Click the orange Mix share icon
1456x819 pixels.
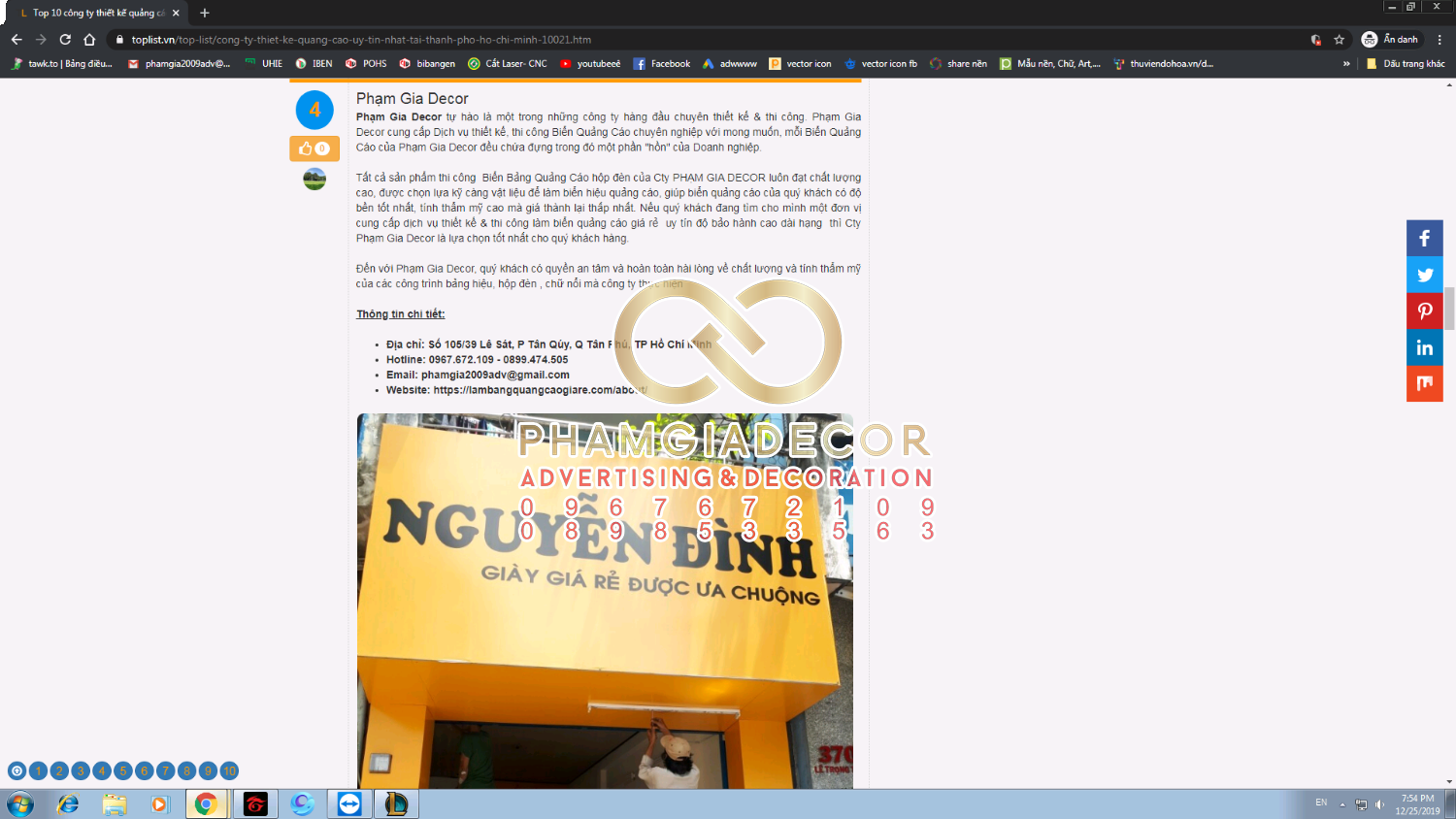coord(1424,383)
